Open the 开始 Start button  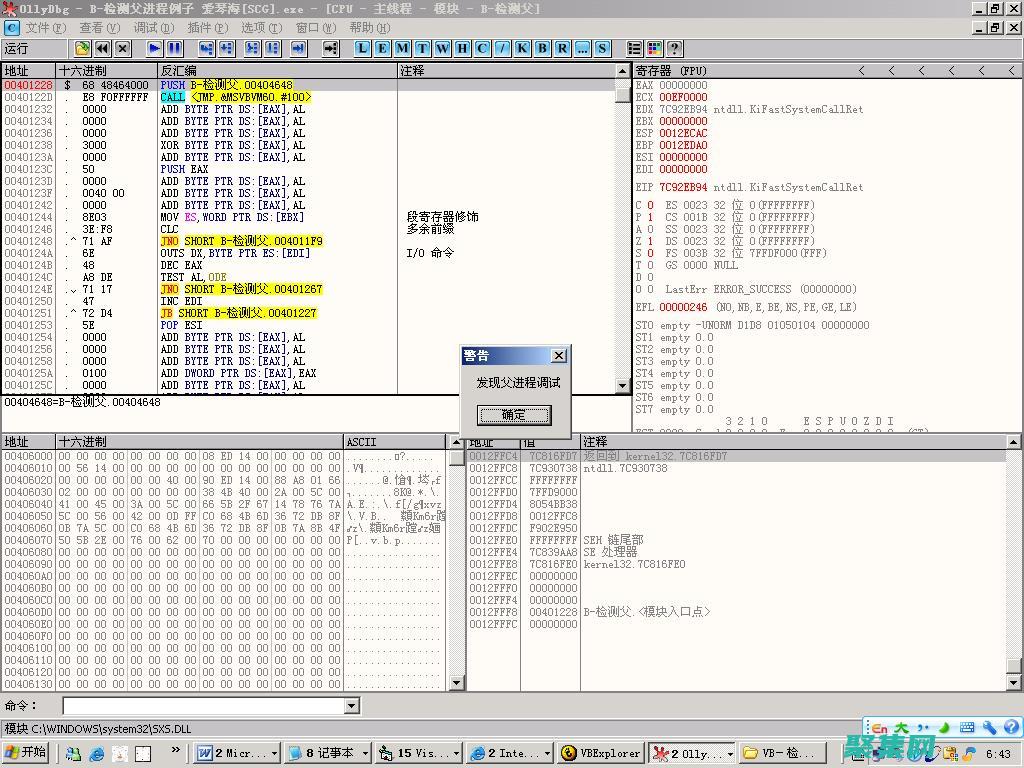pyautogui.click(x=26, y=753)
